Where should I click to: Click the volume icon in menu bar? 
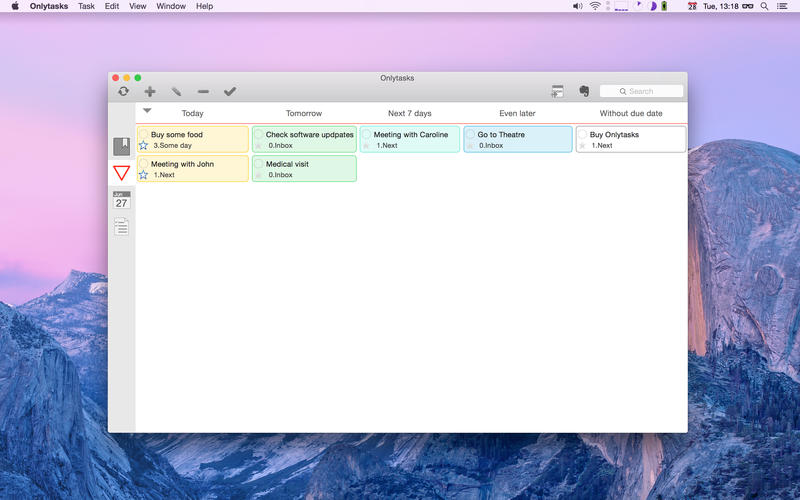578,6
